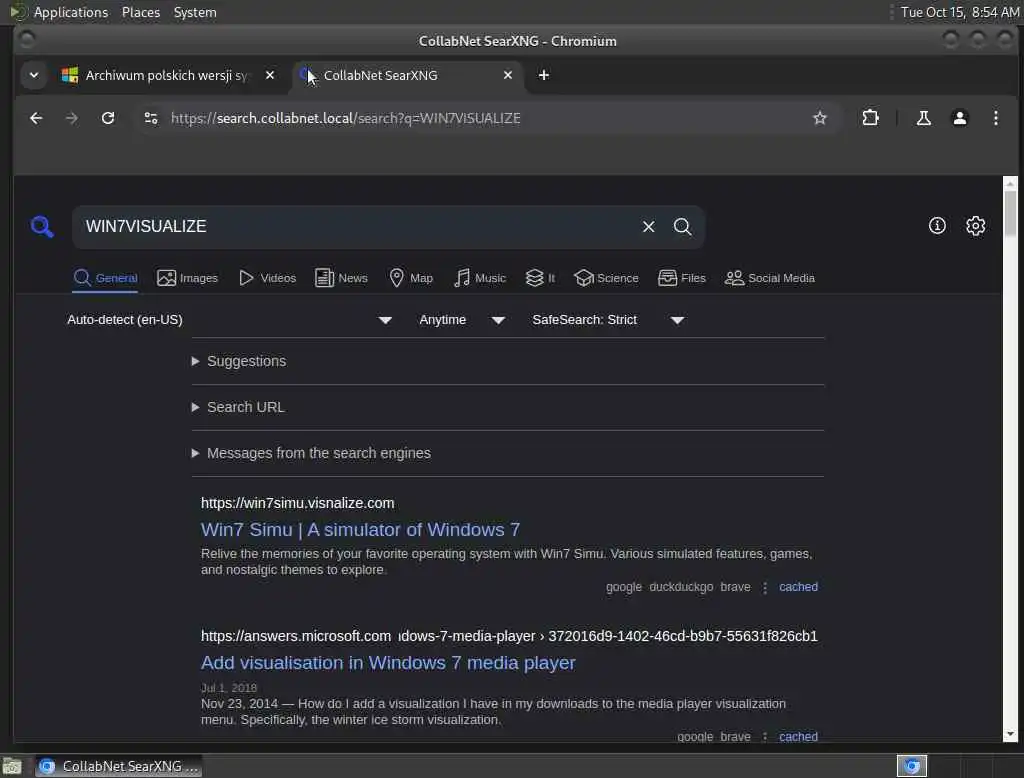The image size is (1024, 778).
Task: Select the Music search category
Action: (480, 278)
